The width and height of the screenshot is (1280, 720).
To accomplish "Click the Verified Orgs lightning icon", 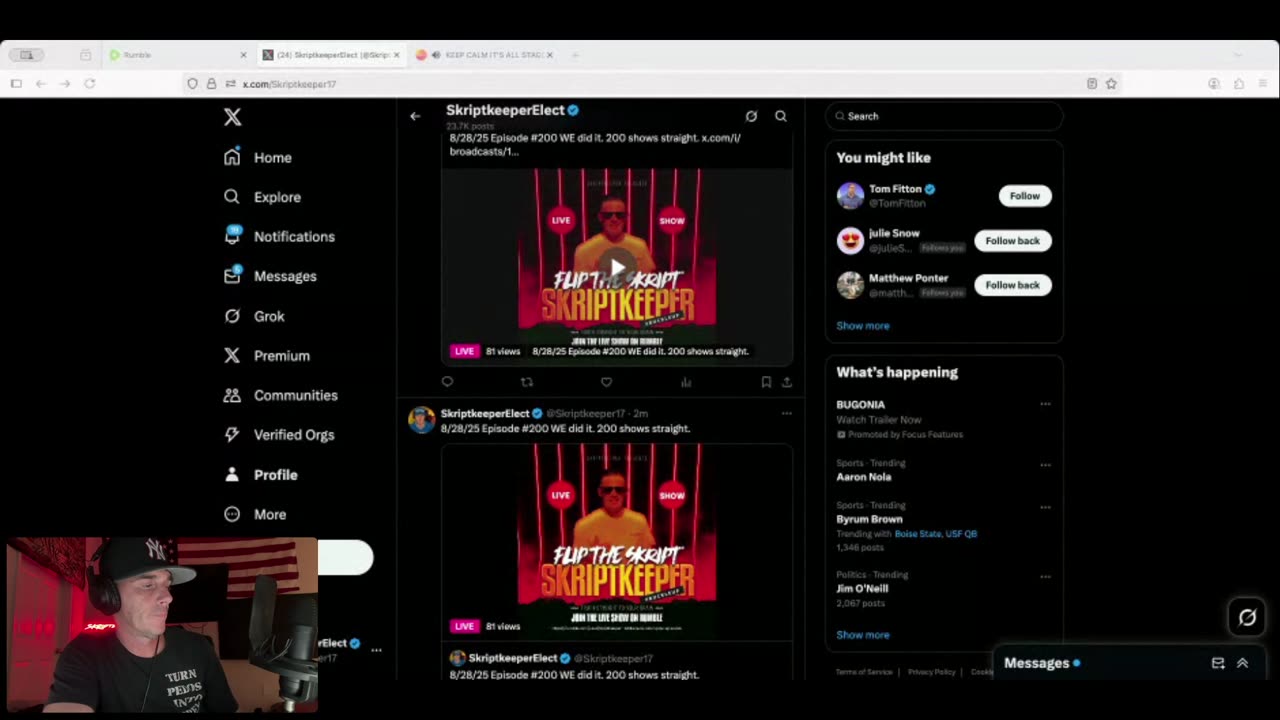I will click(232, 435).
